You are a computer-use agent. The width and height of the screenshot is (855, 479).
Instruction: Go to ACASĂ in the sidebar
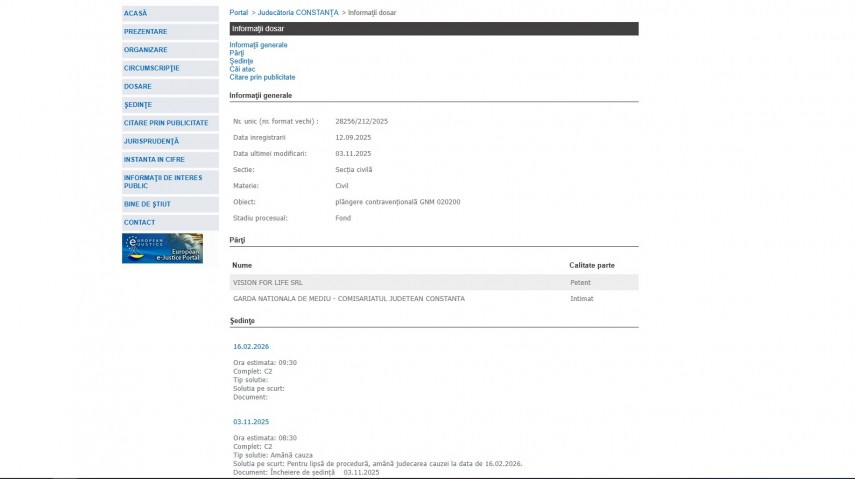coord(136,13)
